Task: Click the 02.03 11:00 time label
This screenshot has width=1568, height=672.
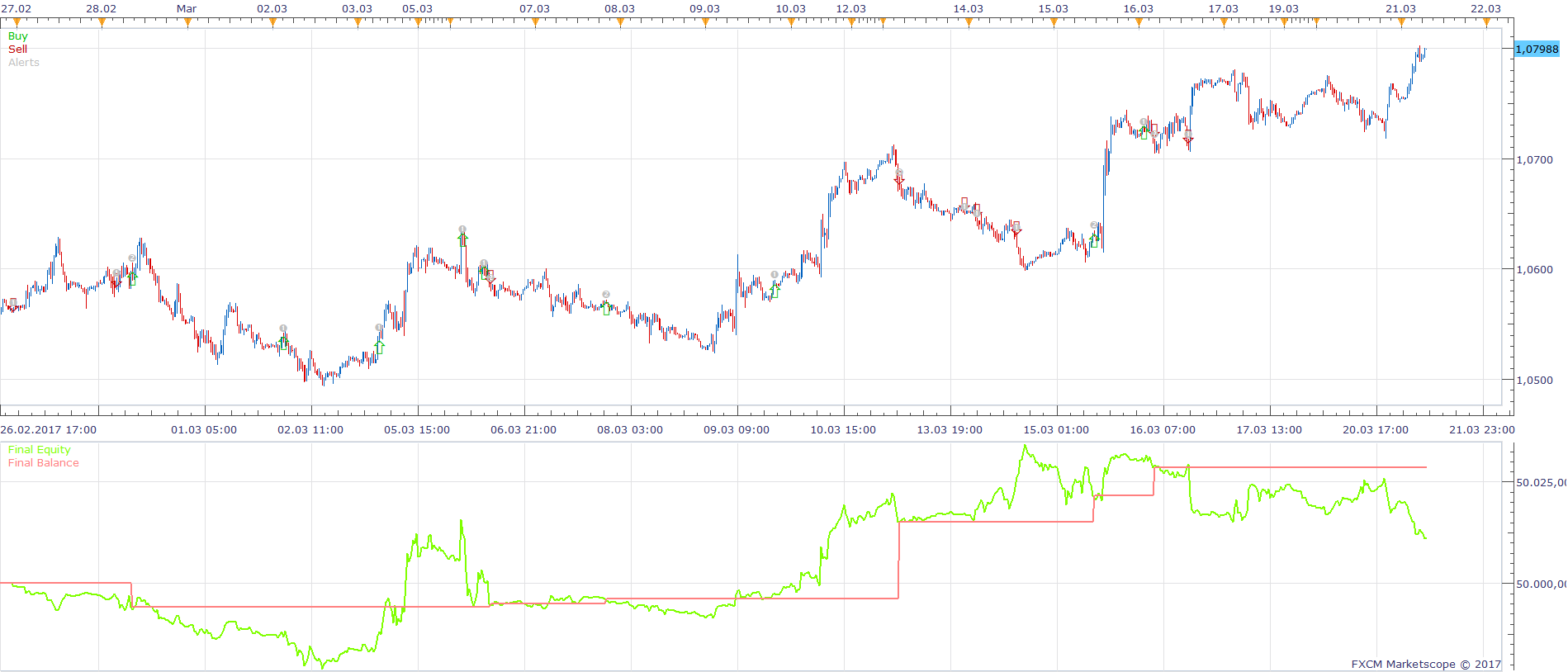Action: [x=310, y=430]
